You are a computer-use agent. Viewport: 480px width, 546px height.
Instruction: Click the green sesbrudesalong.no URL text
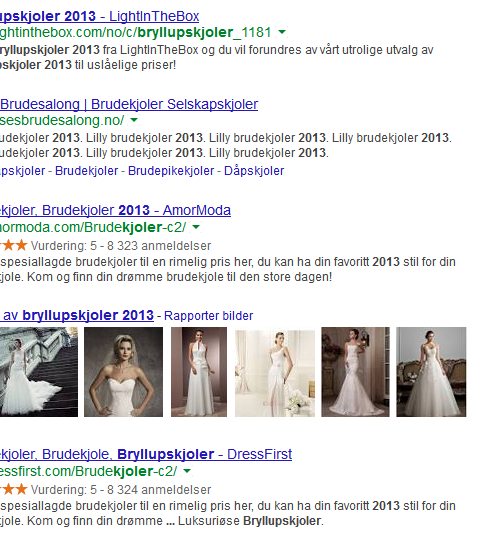coord(62,120)
